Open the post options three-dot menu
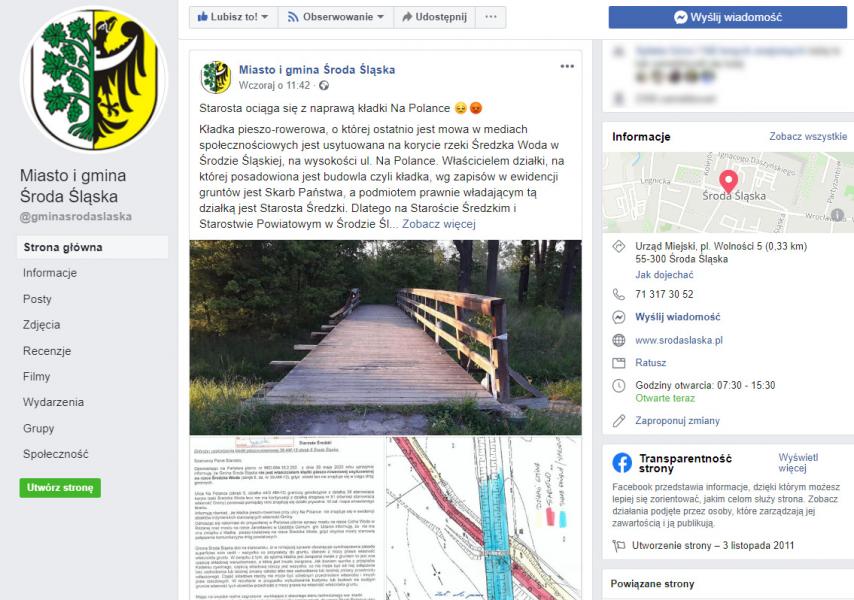 (x=567, y=66)
